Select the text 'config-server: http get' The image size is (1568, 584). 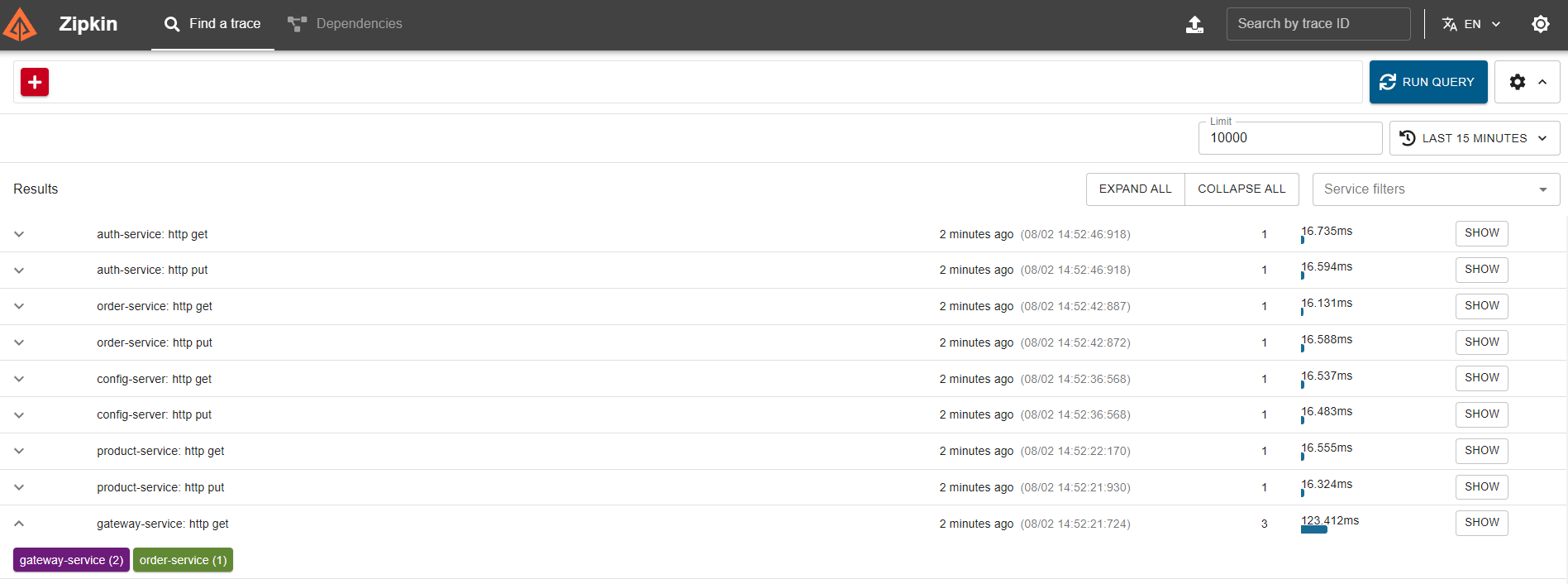pyautogui.click(x=154, y=379)
